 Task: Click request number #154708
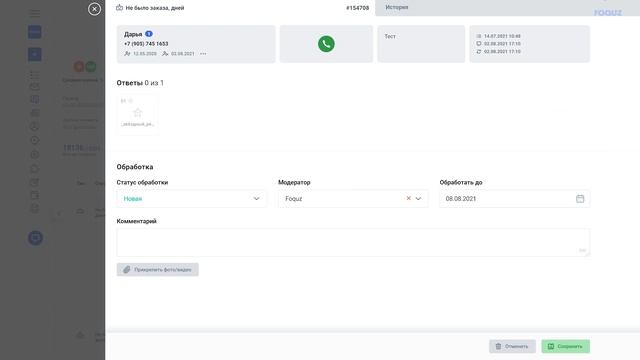pyautogui.click(x=358, y=8)
